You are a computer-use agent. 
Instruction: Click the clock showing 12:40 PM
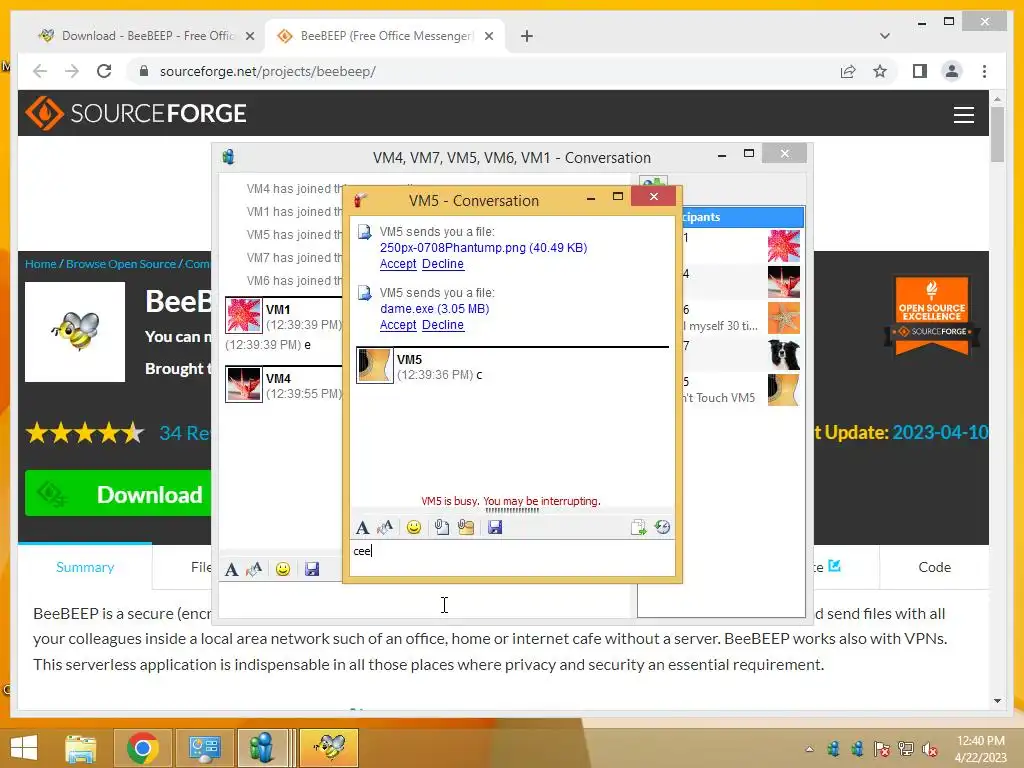click(x=980, y=741)
